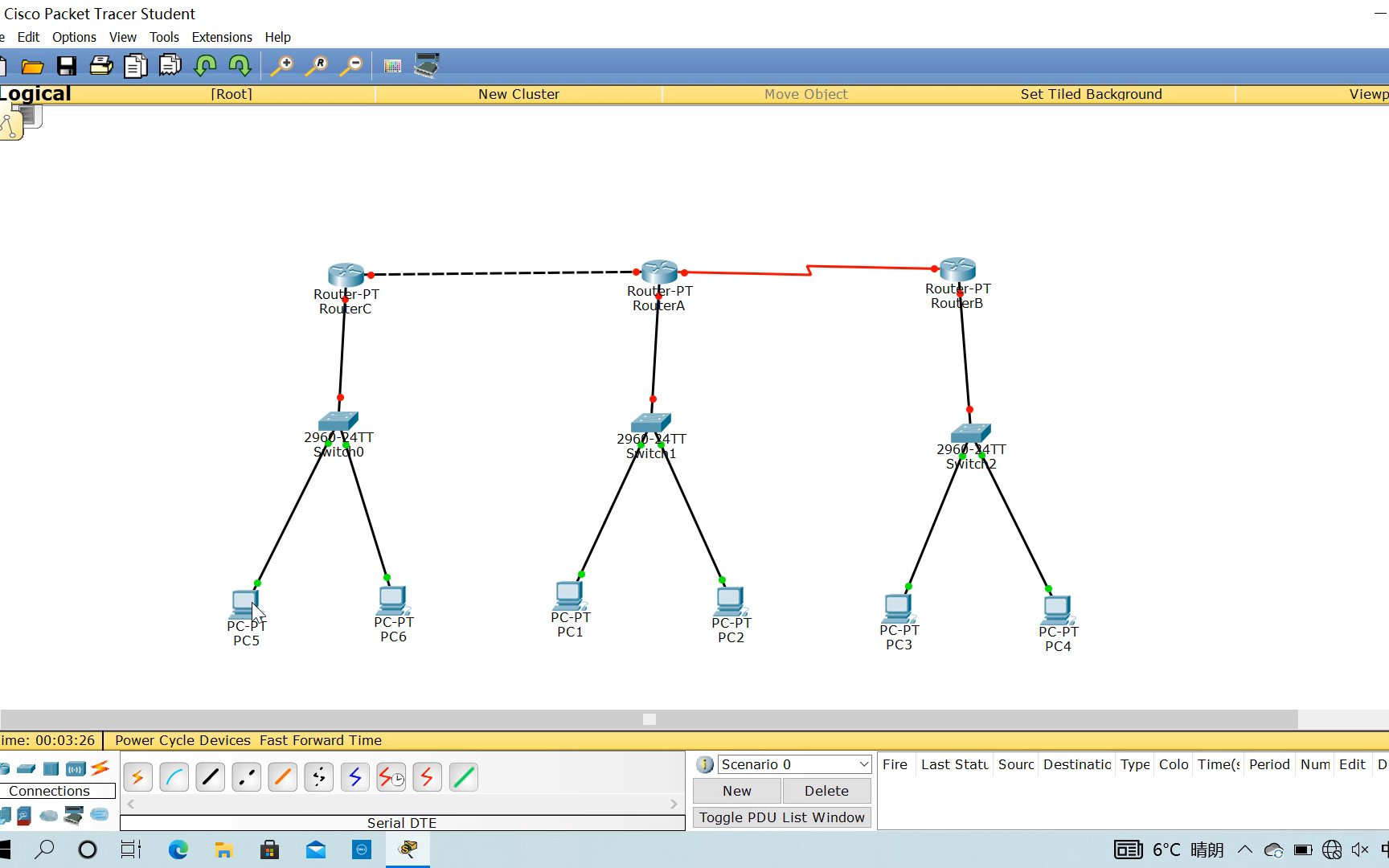Open PC1 computer icon
Image resolution: width=1389 pixels, height=868 pixels.
coord(570,596)
